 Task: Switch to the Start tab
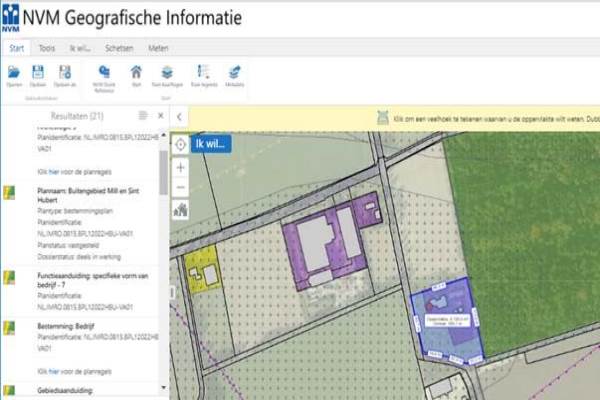click(16, 48)
